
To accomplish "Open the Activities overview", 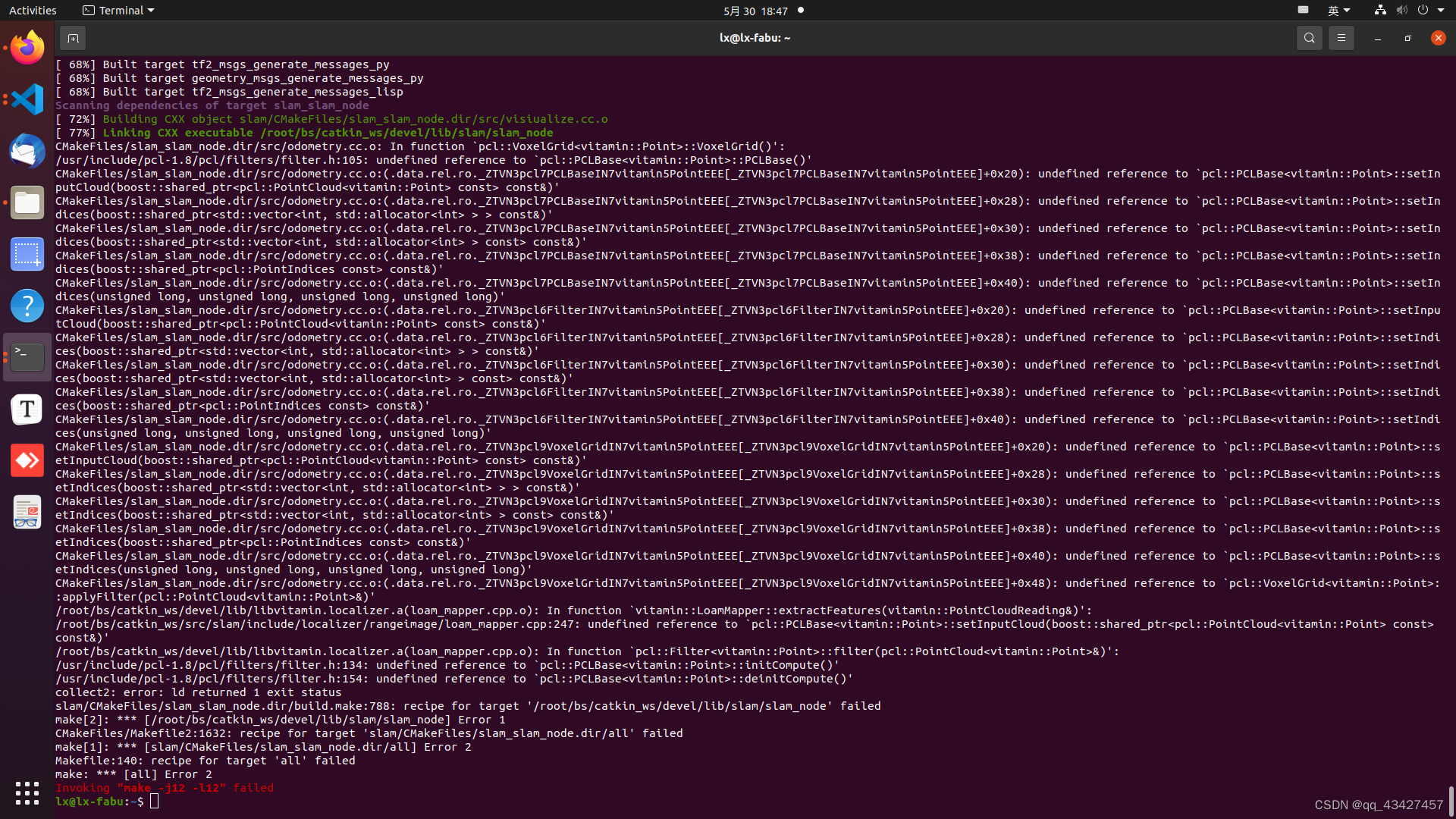I will [x=33, y=10].
